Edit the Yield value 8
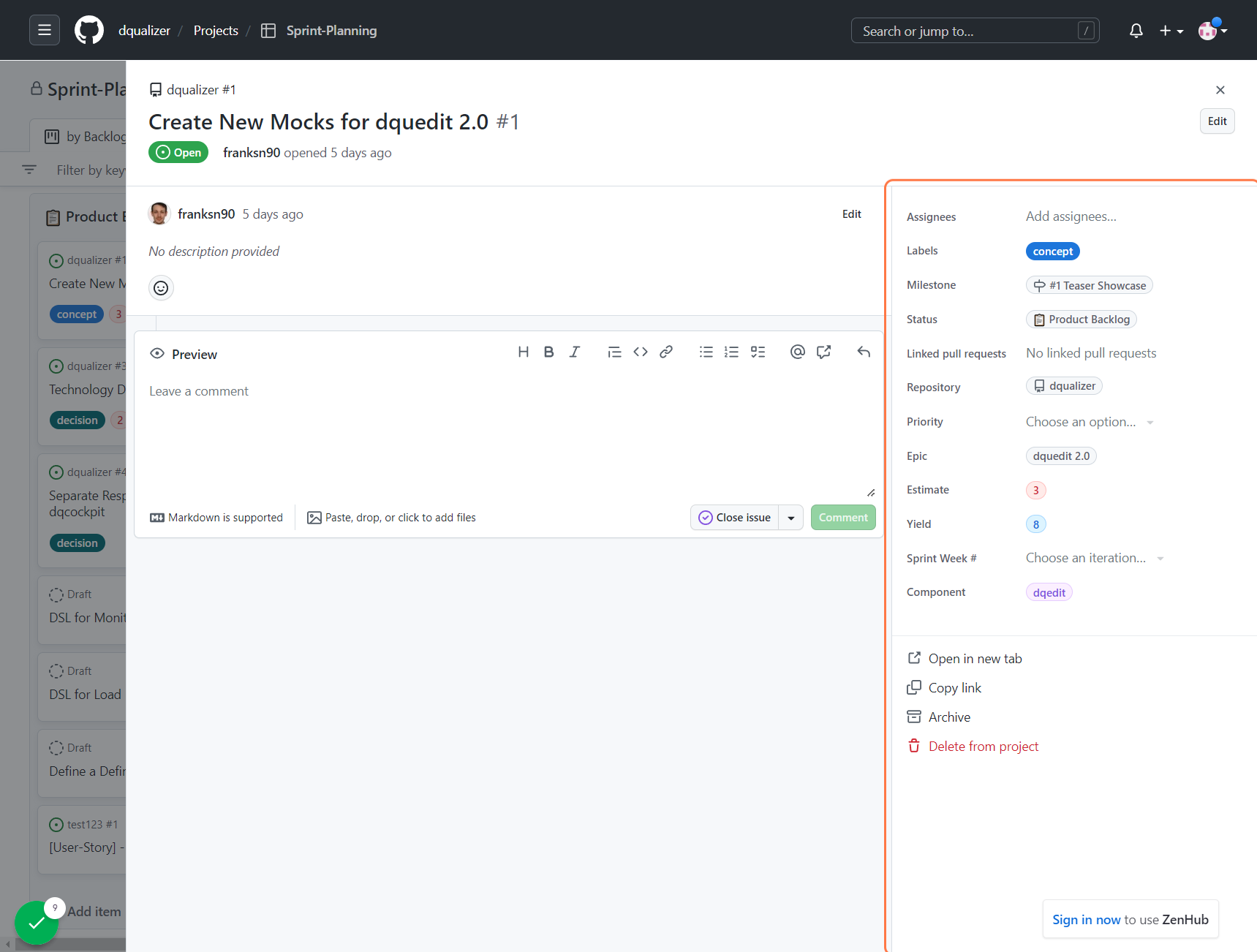 pos(1035,525)
